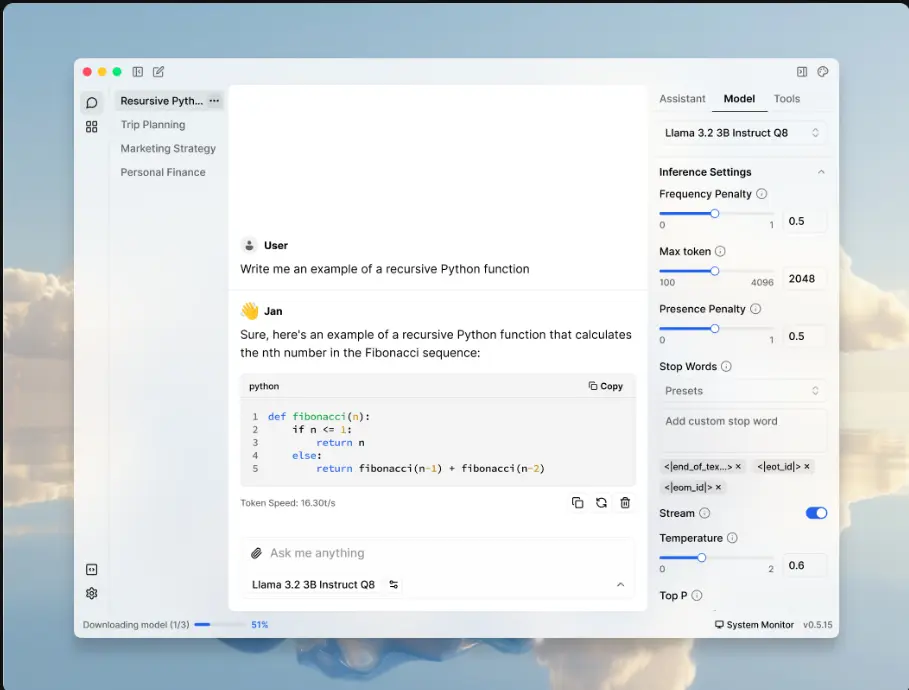The height and width of the screenshot is (690, 909).
Task: Click the paperclip attachment icon
Action: click(x=256, y=553)
